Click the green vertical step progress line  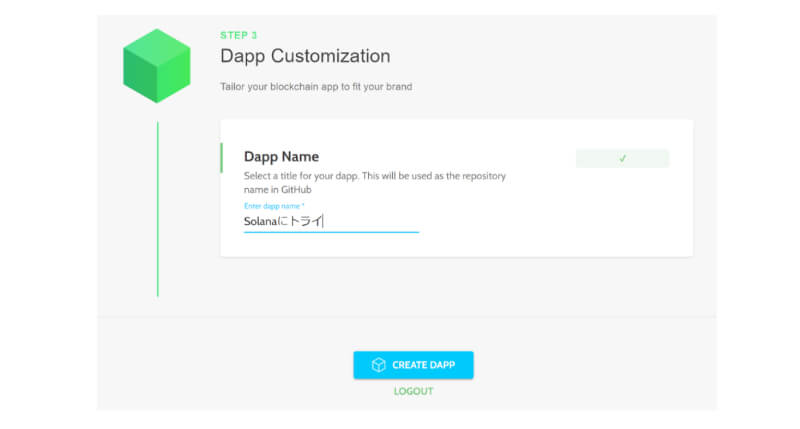157,208
